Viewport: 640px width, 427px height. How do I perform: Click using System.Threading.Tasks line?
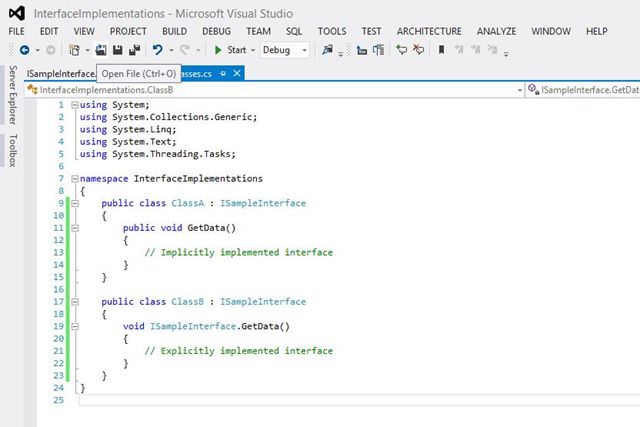tap(158, 154)
